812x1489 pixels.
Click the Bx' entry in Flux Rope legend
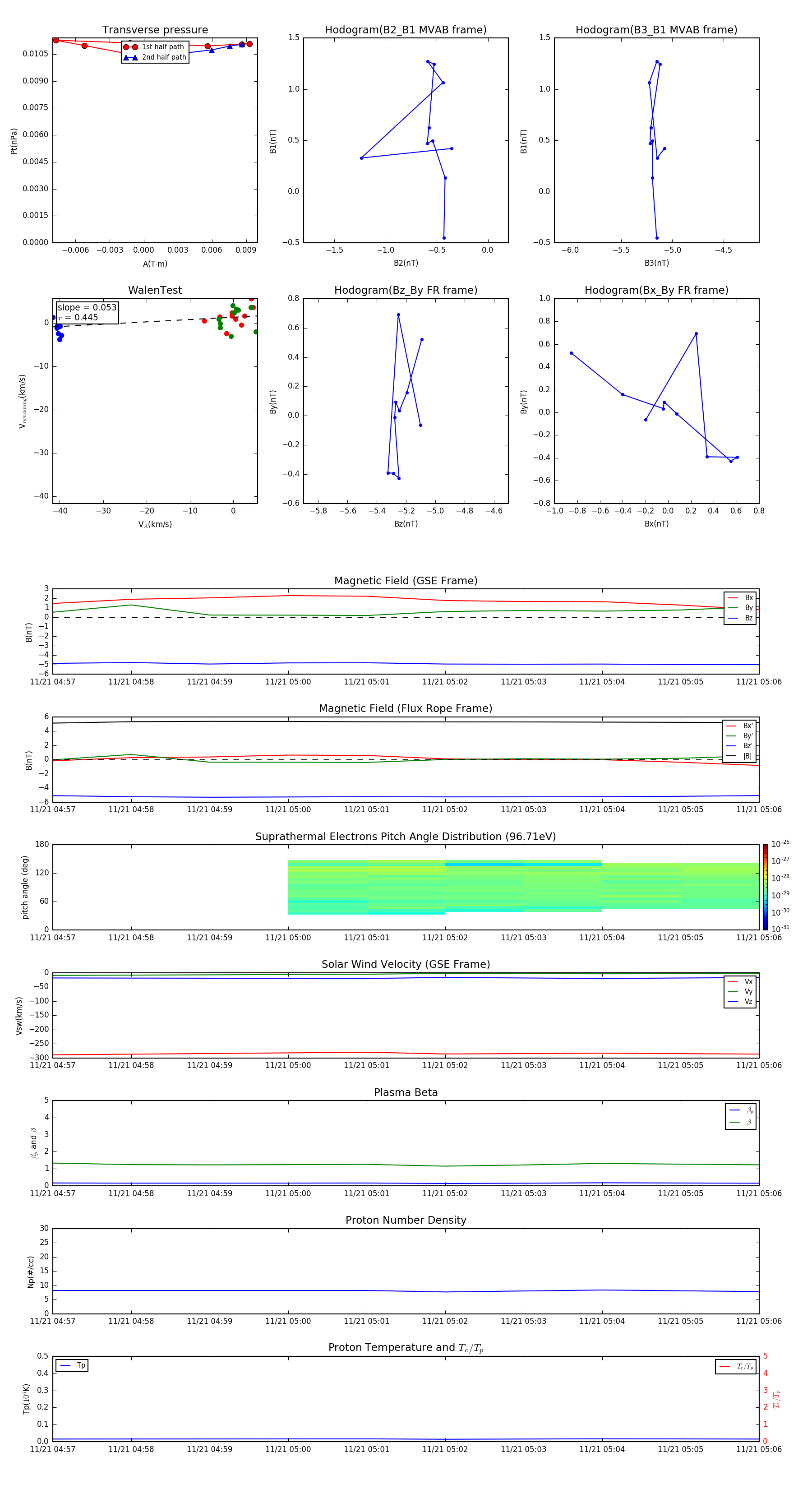[740, 726]
